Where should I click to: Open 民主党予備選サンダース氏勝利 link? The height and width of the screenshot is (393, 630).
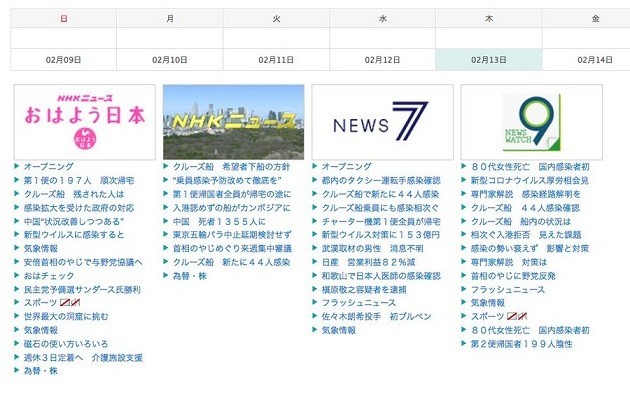(x=82, y=289)
